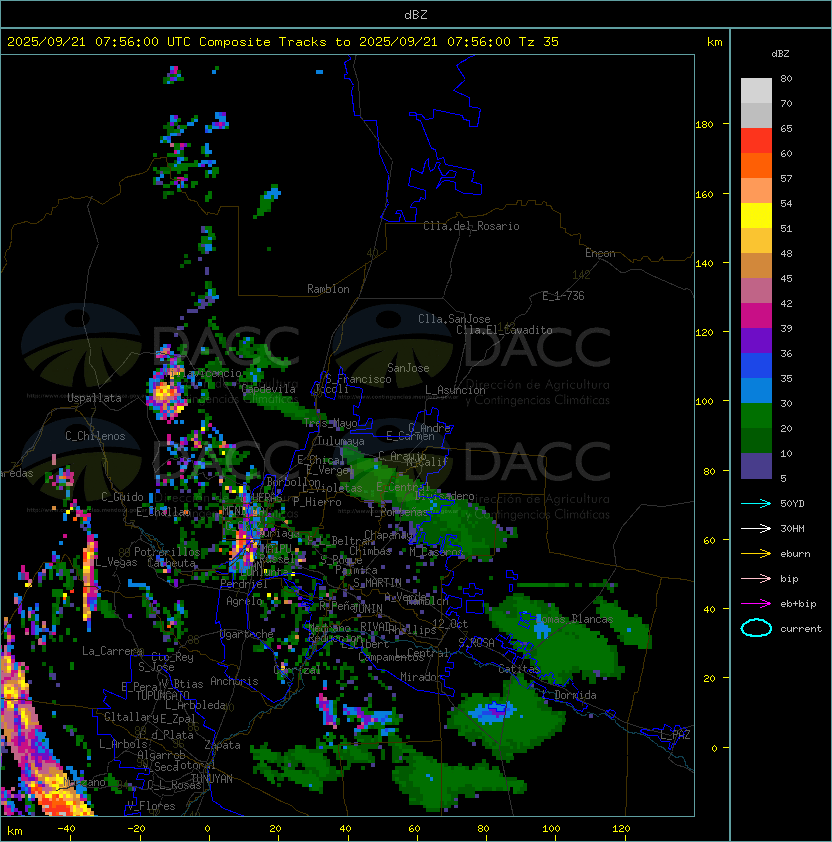Click the dBZ title at the top
This screenshot has width=832, height=842.
click(x=416, y=15)
